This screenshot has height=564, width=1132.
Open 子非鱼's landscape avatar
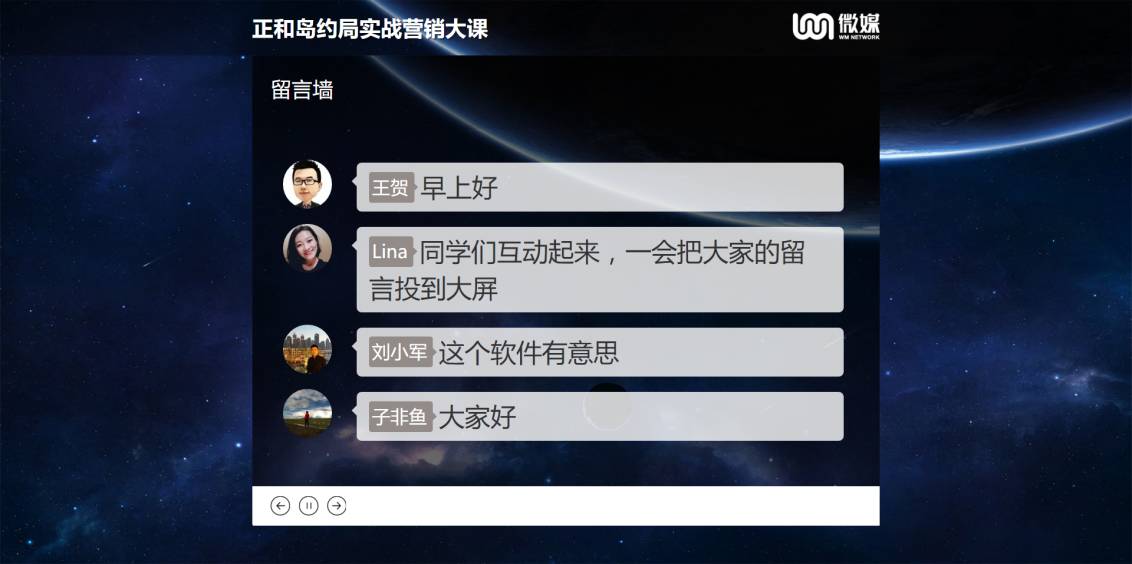pos(308,413)
